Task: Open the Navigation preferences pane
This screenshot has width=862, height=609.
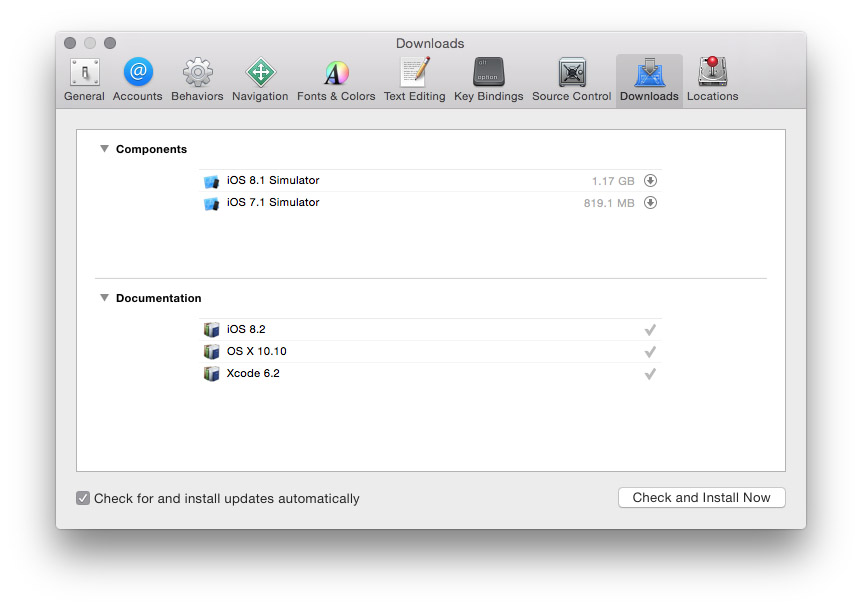Action: point(260,80)
